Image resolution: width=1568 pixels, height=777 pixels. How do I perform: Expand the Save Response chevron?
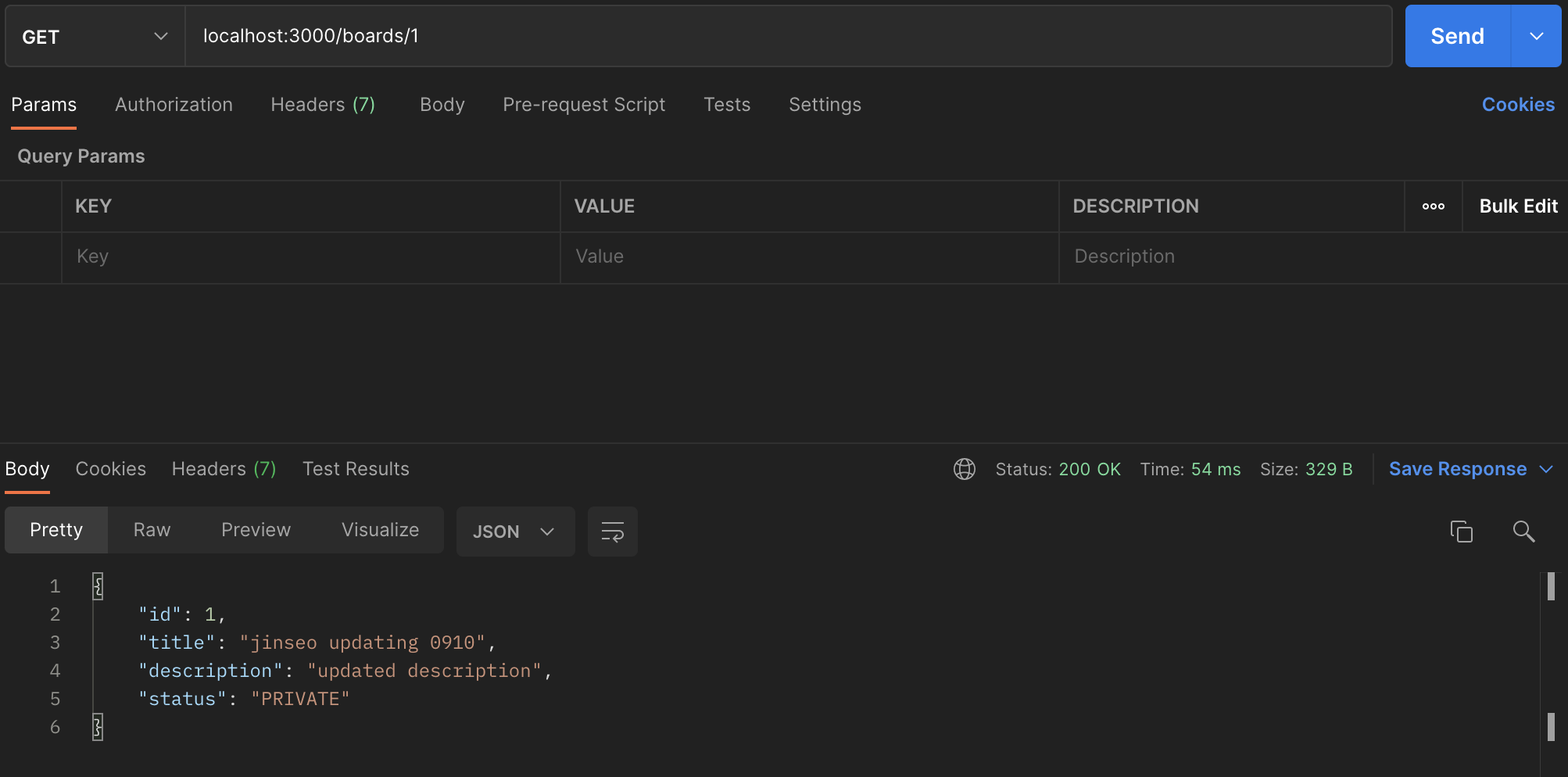pos(1546,469)
